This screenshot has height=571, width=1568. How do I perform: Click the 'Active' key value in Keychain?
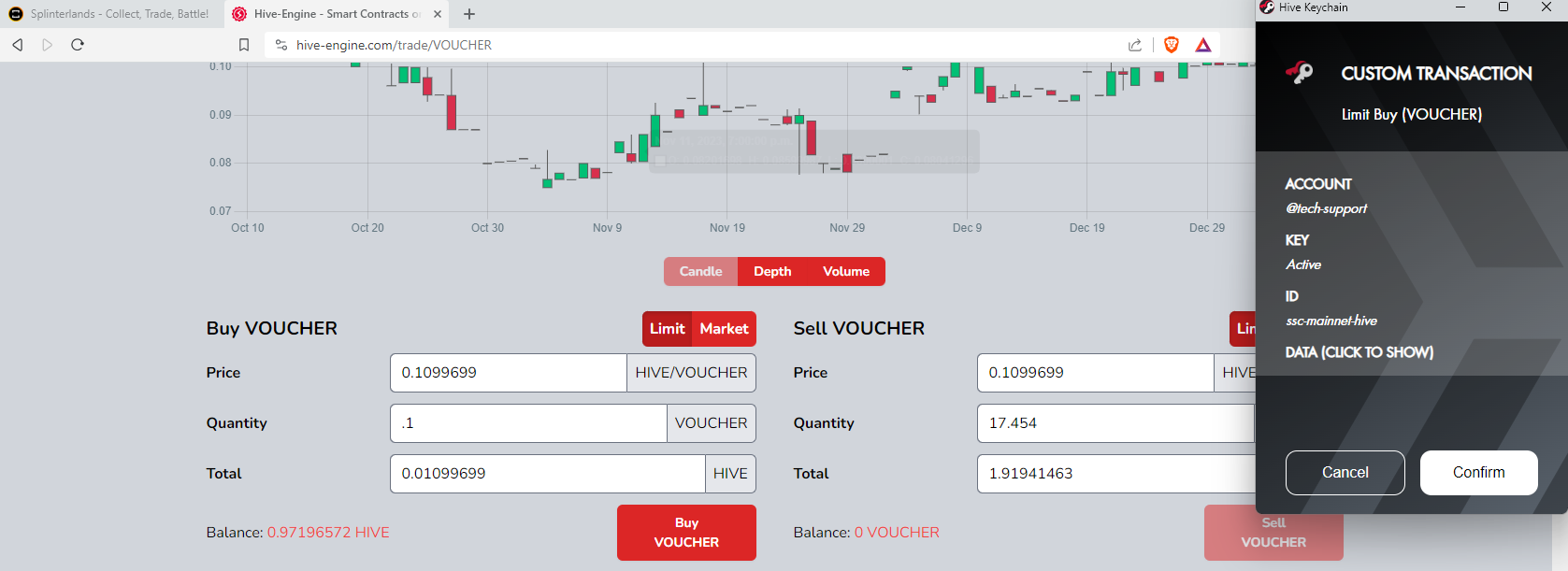click(x=1303, y=264)
